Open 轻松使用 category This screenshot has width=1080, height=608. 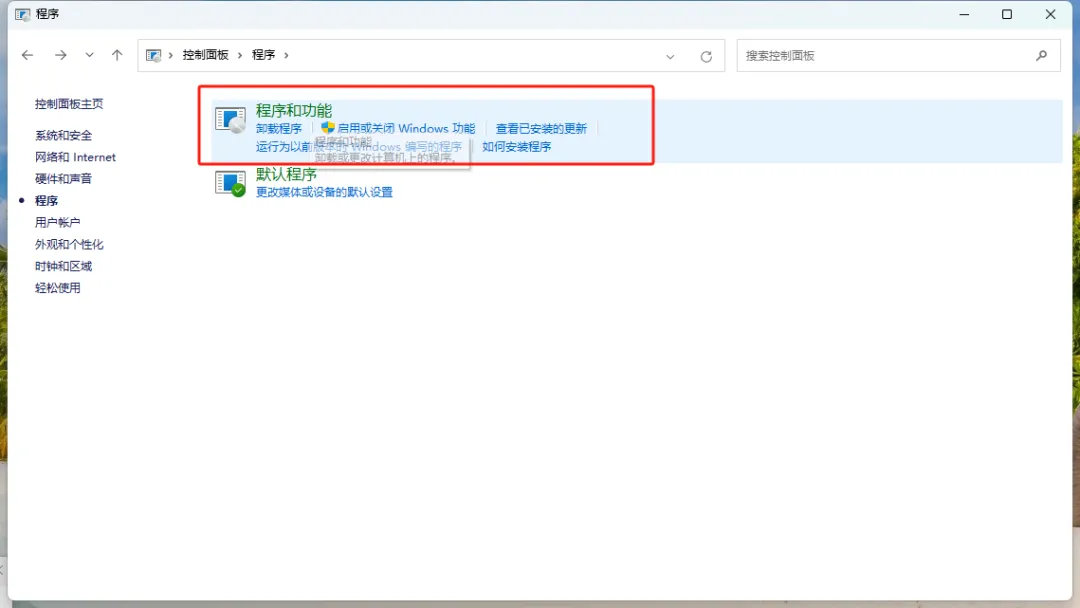pyautogui.click(x=57, y=288)
